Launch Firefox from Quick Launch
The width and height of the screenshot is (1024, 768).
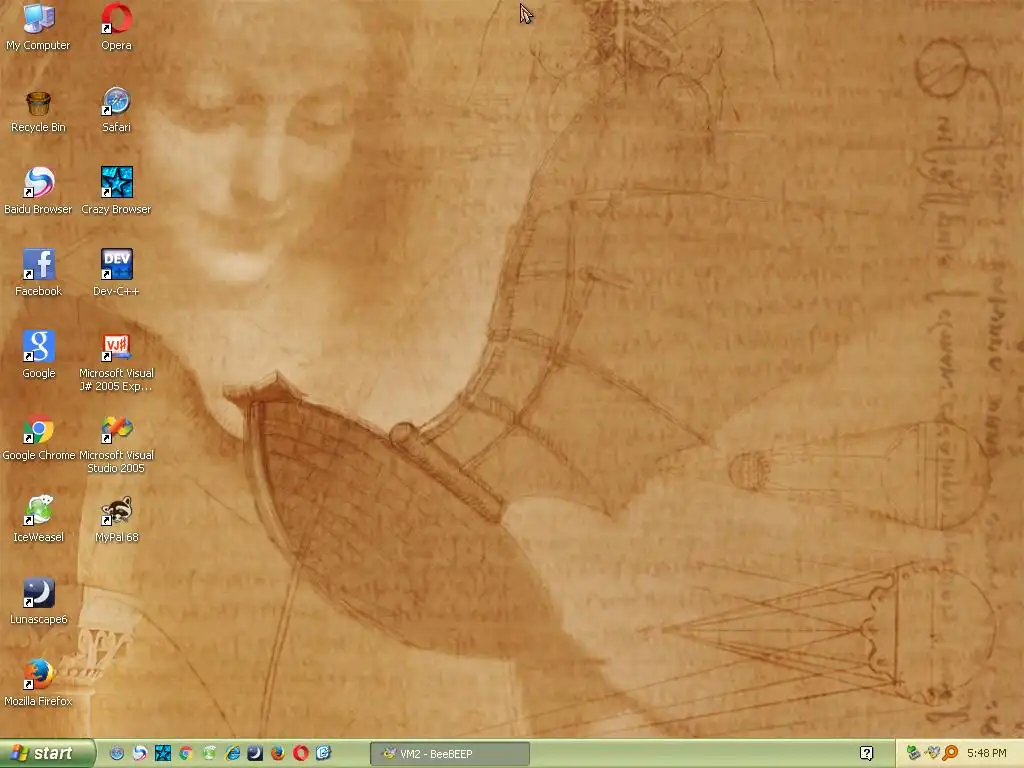(x=278, y=754)
